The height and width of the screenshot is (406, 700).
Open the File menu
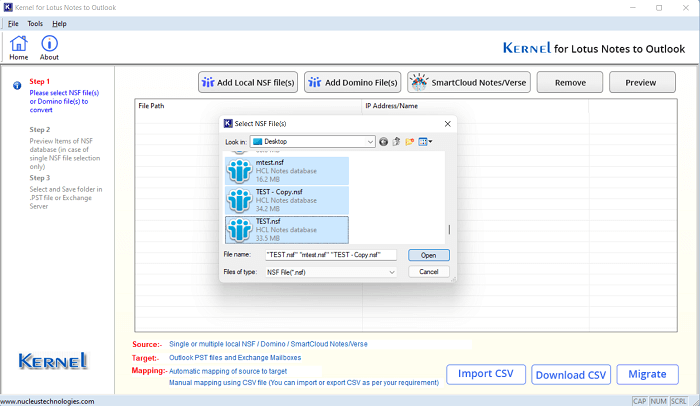coord(13,24)
